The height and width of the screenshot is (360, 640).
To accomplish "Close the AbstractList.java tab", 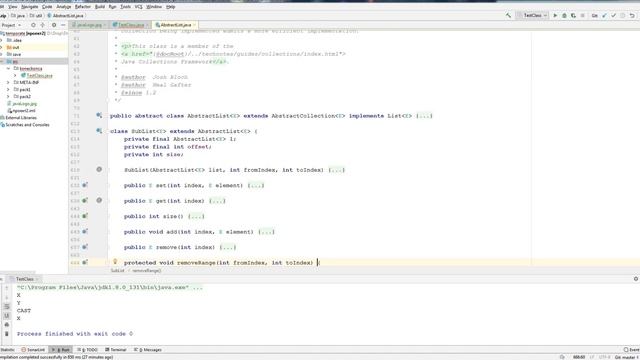I will pyautogui.click(x=194, y=25).
